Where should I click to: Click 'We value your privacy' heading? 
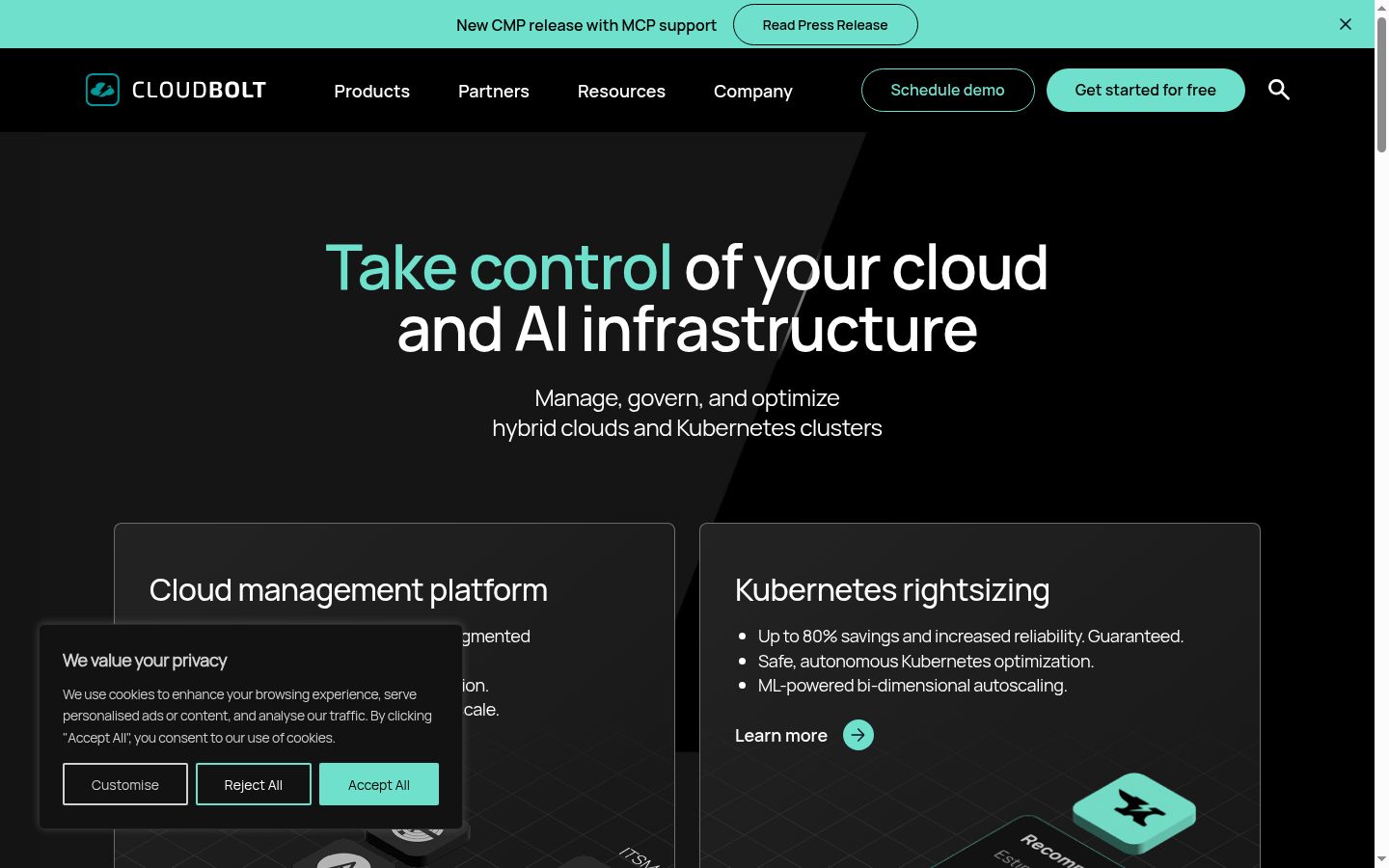(x=145, y=661)
